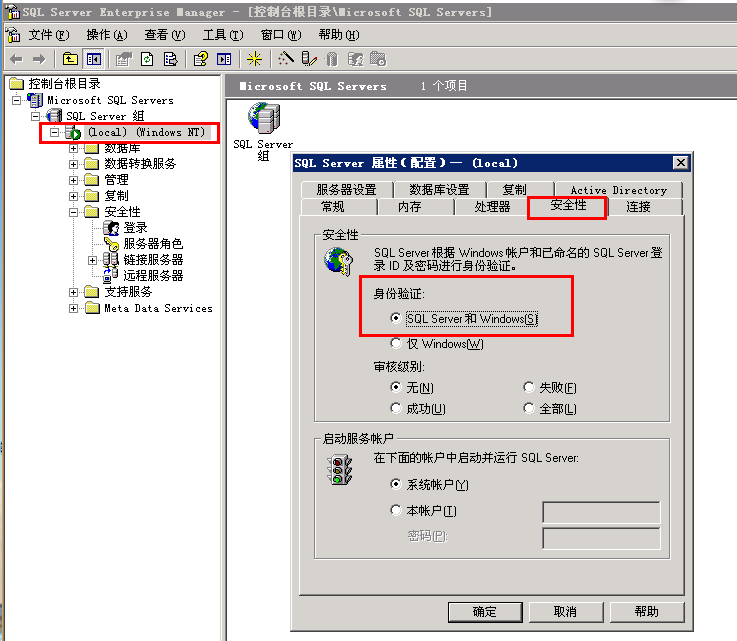Click the last toolbar icon for new job
737x641 pixels.
point(378,59)
